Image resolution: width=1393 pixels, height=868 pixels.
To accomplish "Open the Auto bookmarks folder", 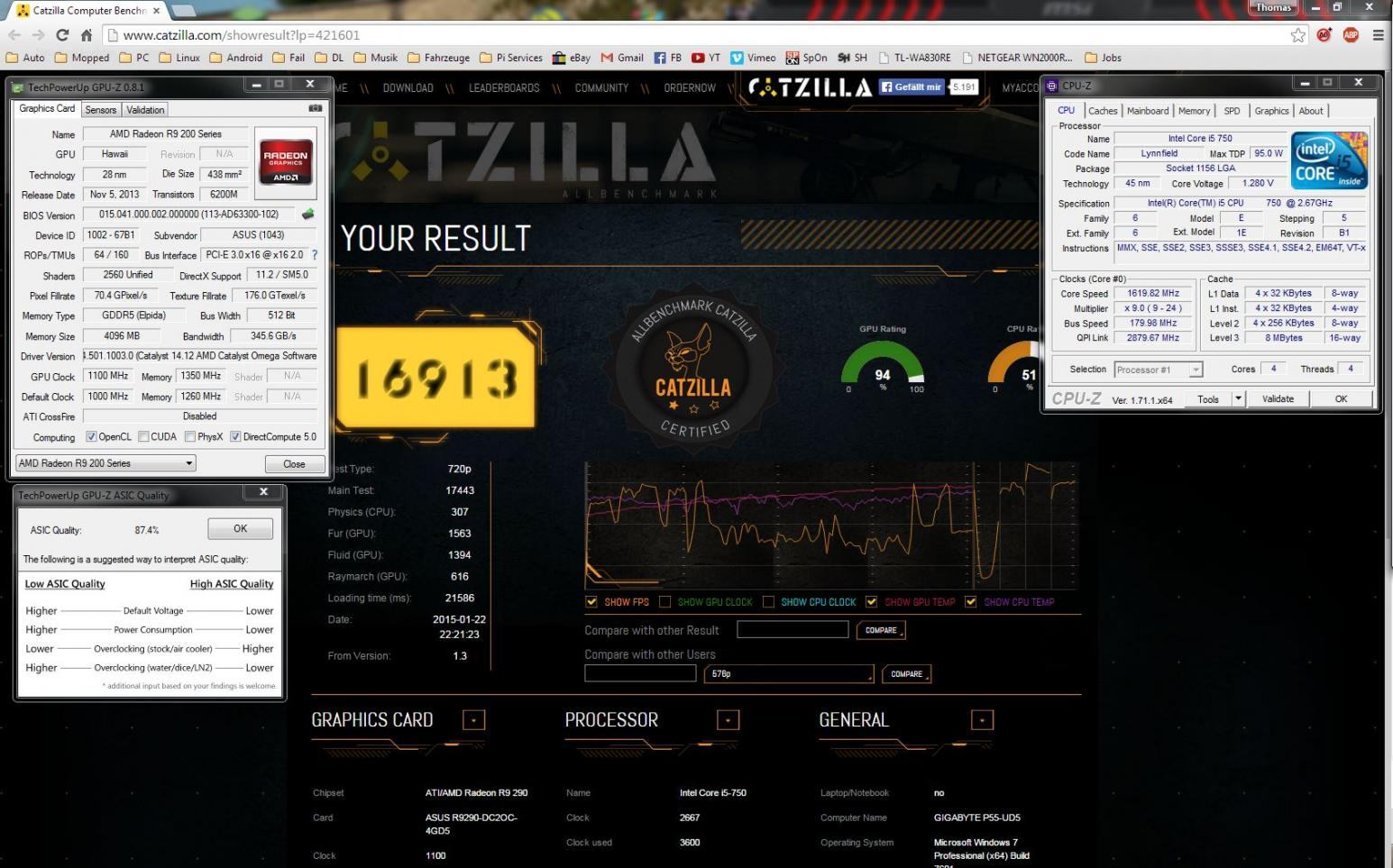I will click(x=25, y=58).
